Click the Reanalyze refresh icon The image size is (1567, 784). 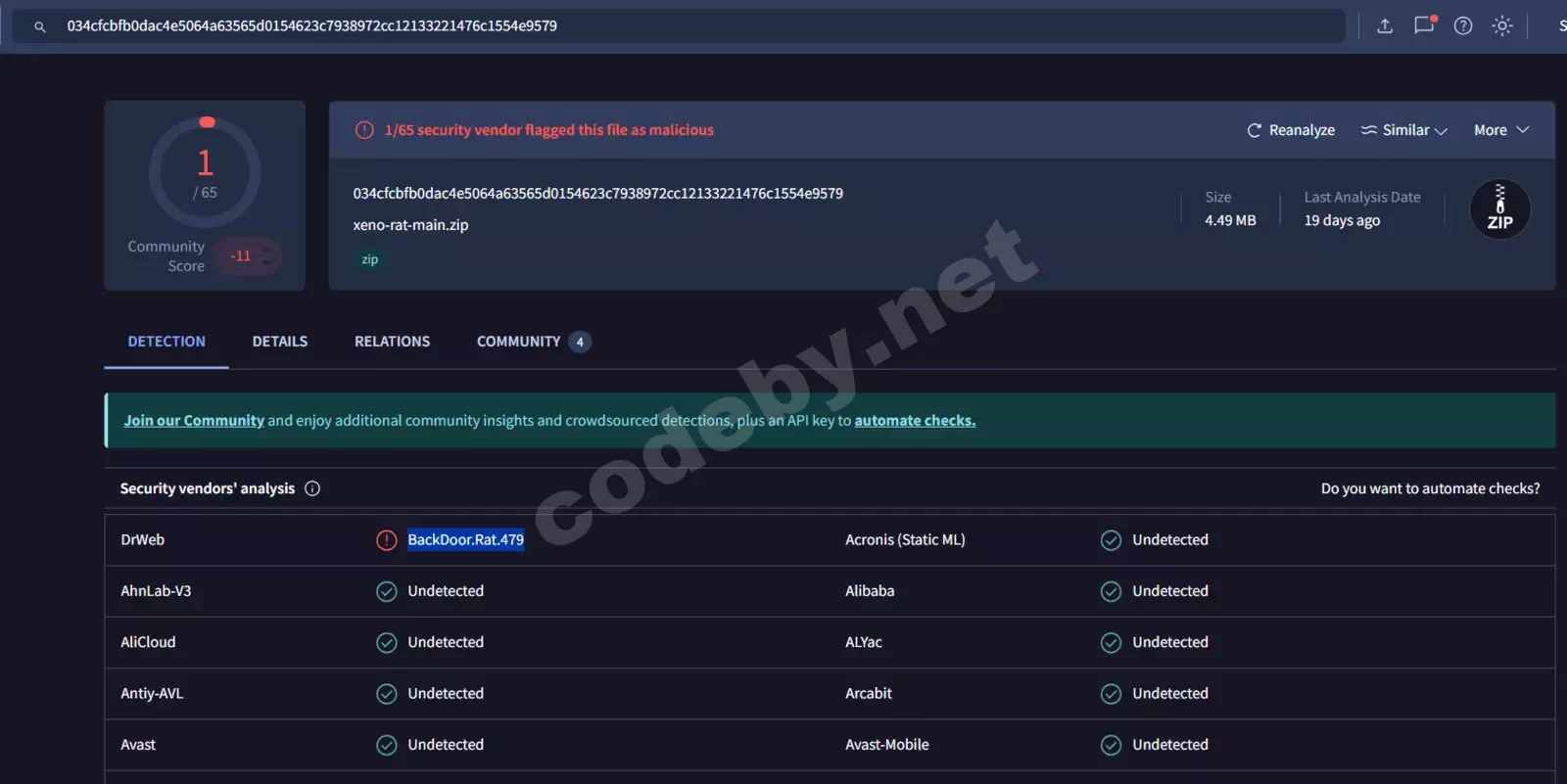[x=1254, y=130]
